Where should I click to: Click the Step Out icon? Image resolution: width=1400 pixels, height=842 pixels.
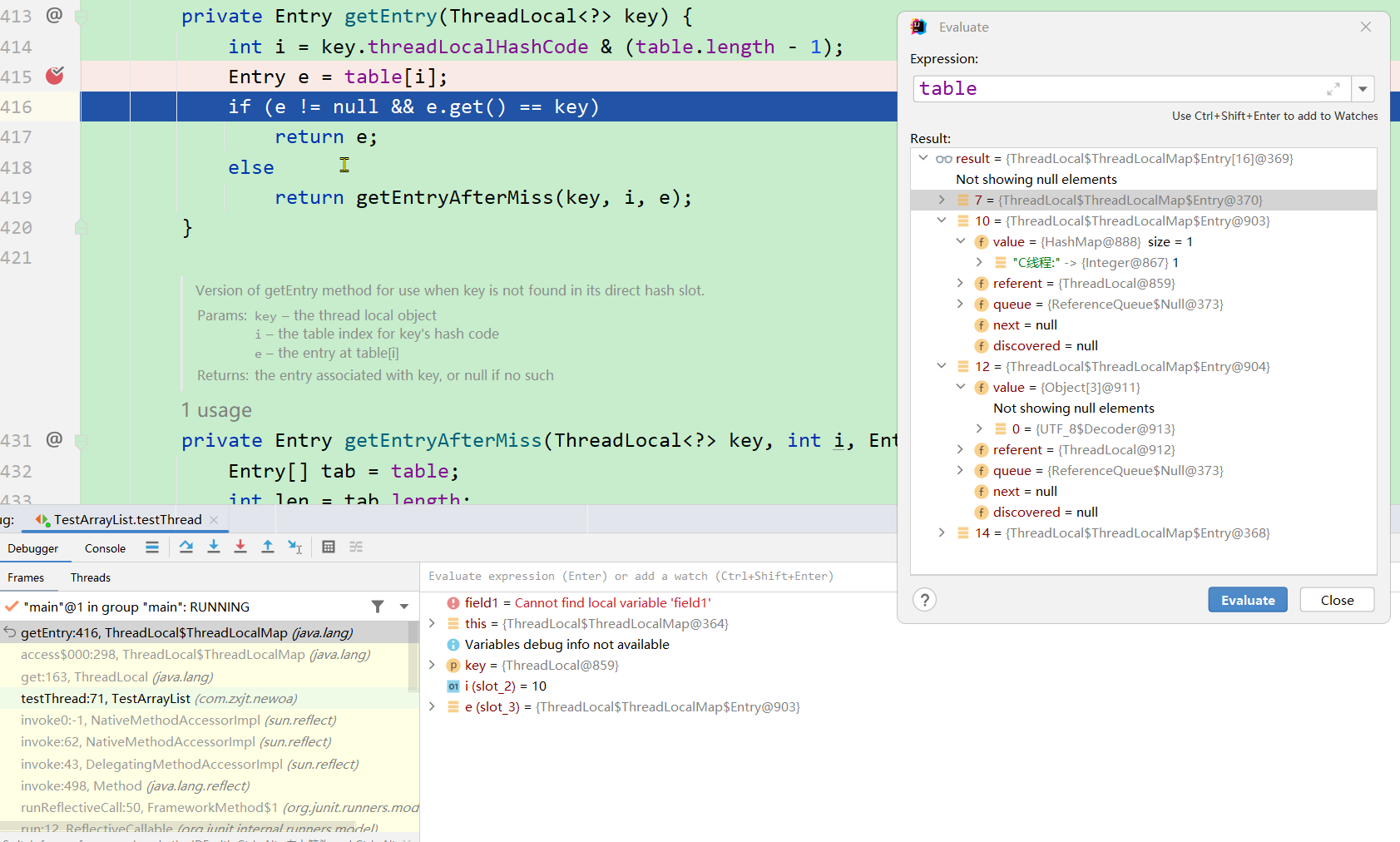click(268, 547)
